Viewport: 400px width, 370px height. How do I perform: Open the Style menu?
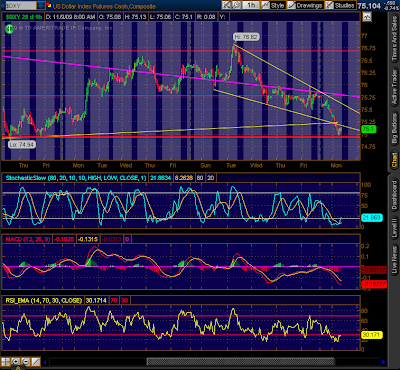273,5
